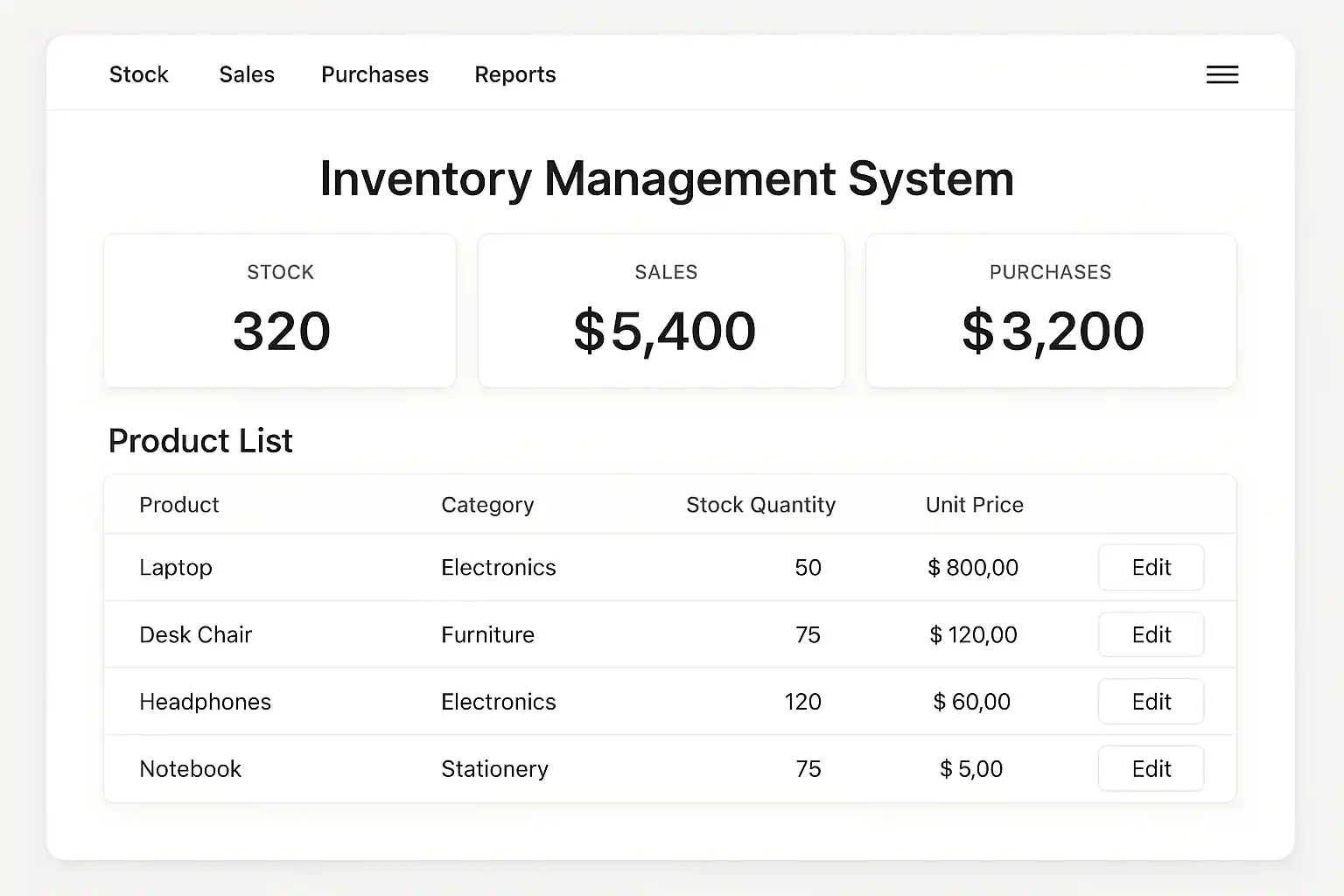Go to the Stock nav tab
1344x896 pixels.
point(138,75)
